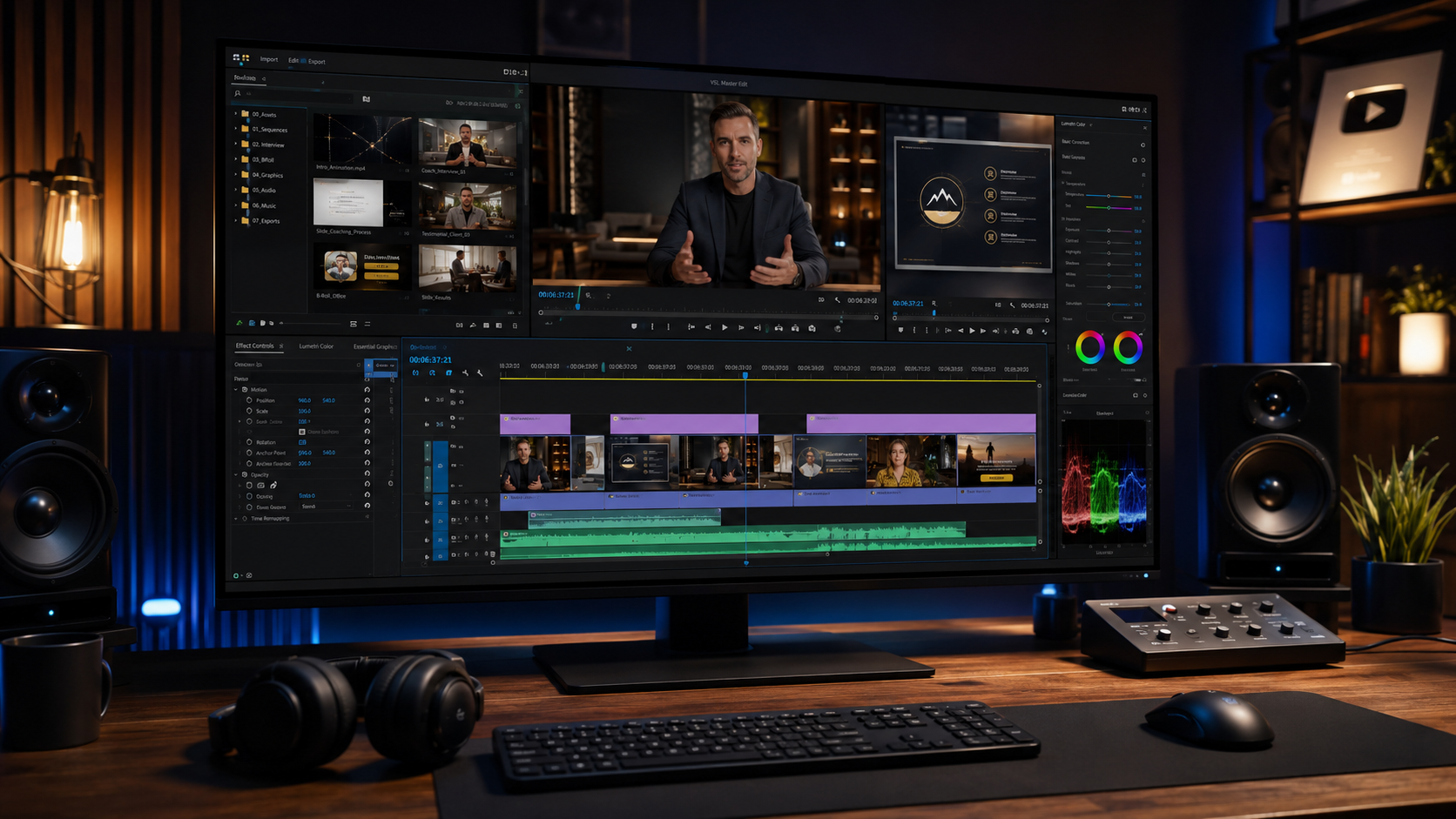Open the Blend Mode dropdown

[327, 507]
